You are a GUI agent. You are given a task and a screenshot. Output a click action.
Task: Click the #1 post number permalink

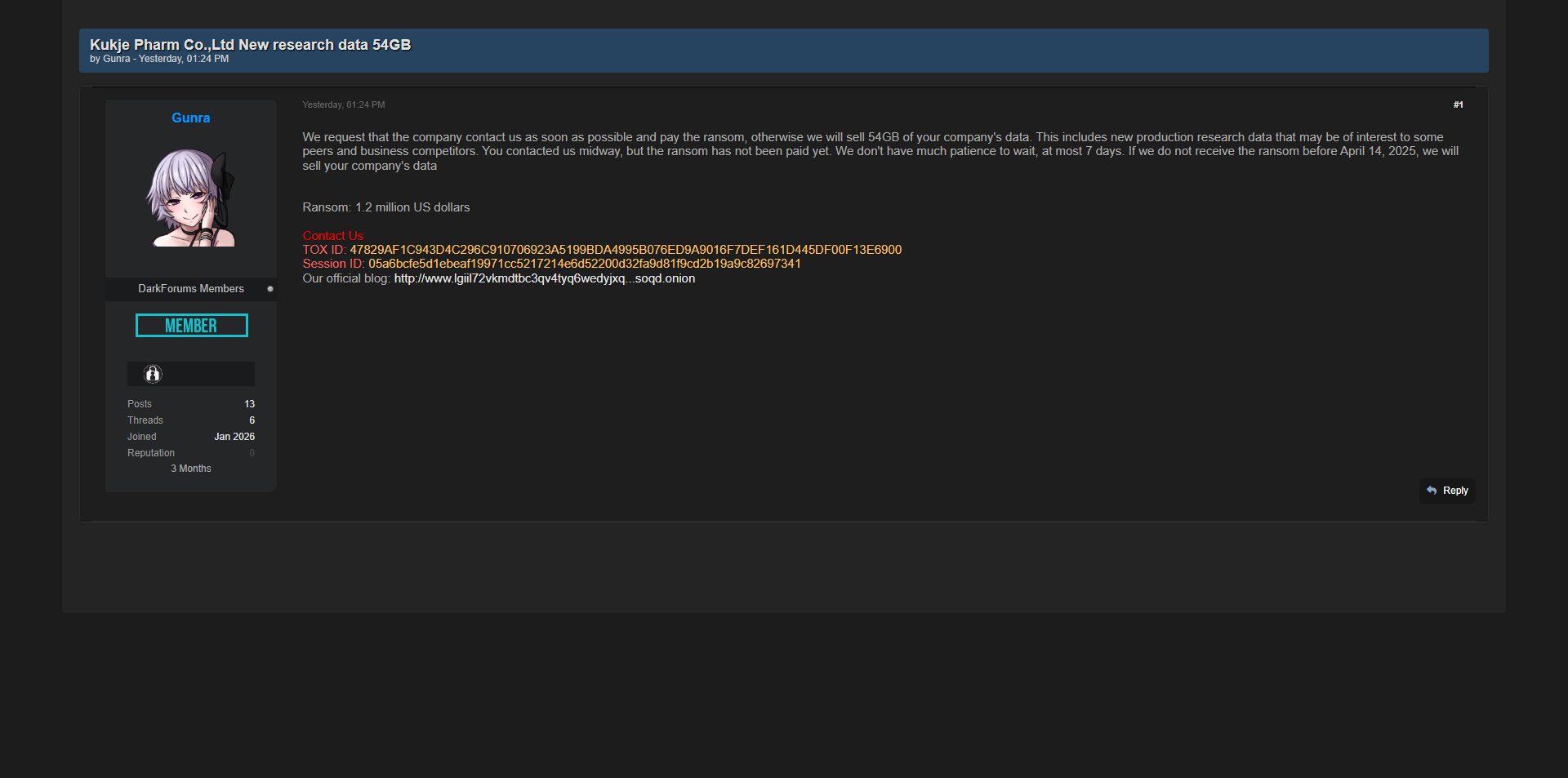[x=1458, y=104]
